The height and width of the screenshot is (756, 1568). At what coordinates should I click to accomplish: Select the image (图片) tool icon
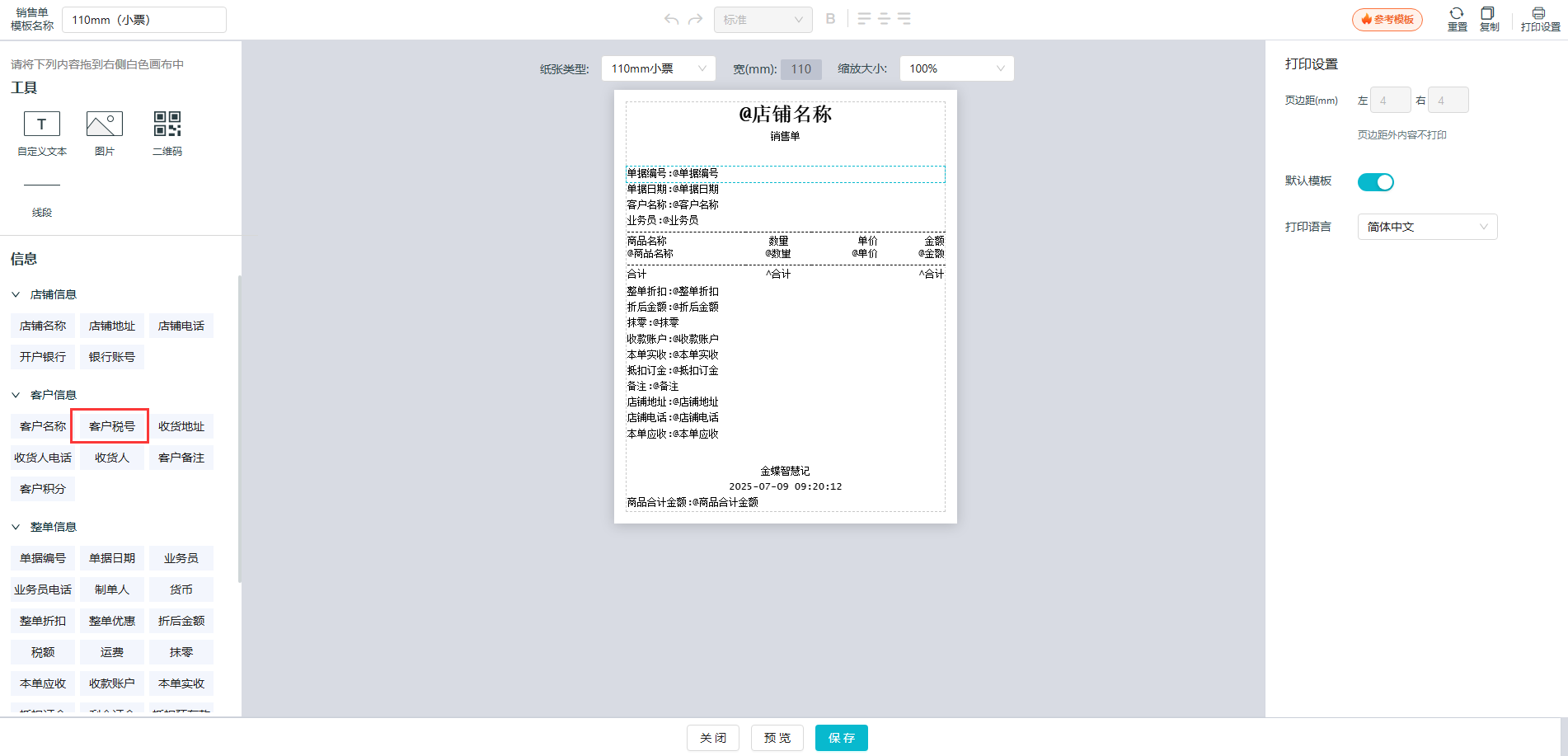point(105,124)
